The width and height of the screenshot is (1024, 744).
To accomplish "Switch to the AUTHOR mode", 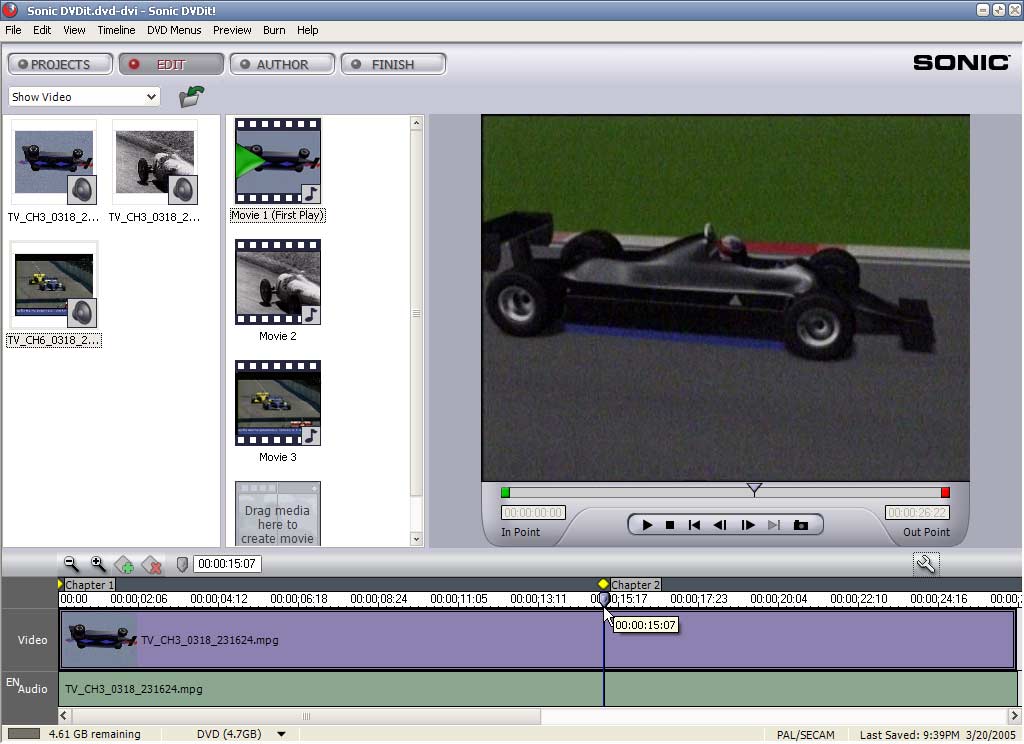I will 283,64.
